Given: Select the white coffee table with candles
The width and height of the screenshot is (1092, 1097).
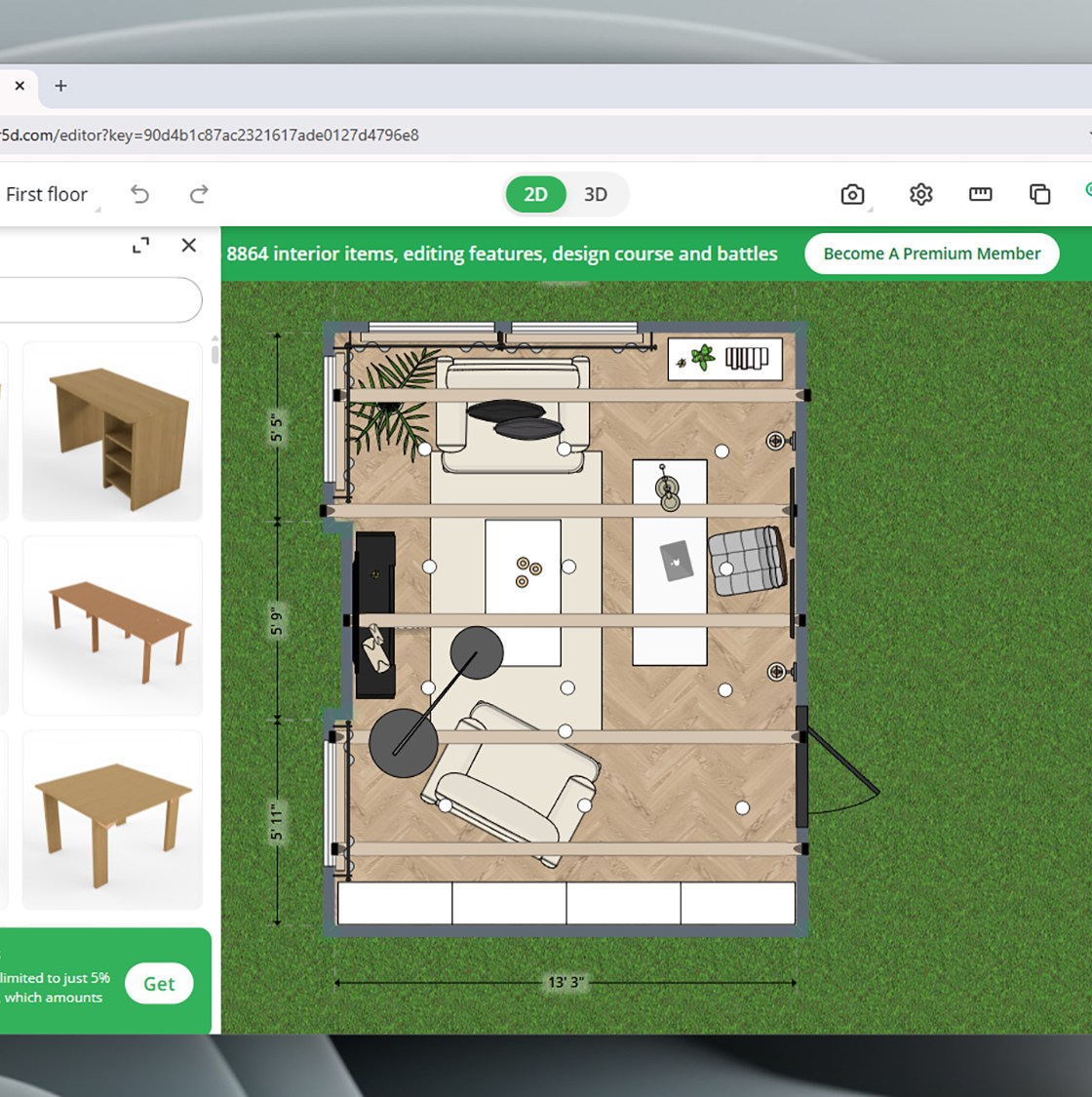Looking at the screenshot, I should point(524,593).
